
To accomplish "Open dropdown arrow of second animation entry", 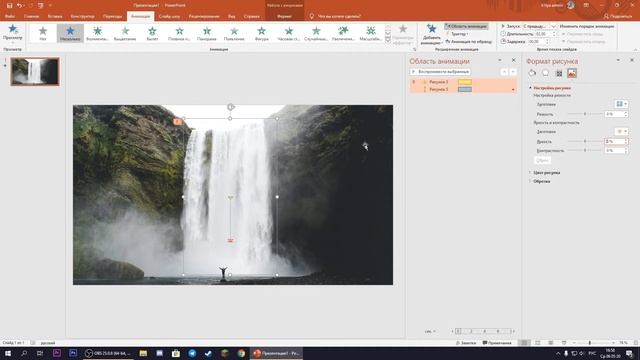I will [x=513, y=89].
